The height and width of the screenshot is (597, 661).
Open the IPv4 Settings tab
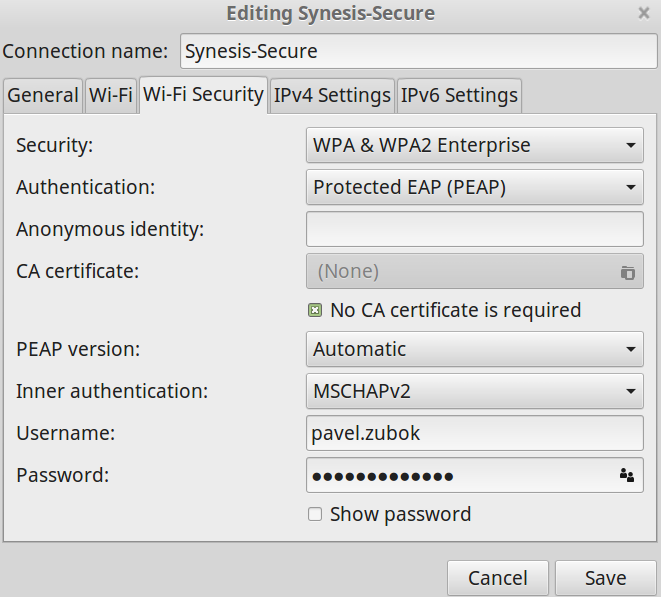point(332,95)
